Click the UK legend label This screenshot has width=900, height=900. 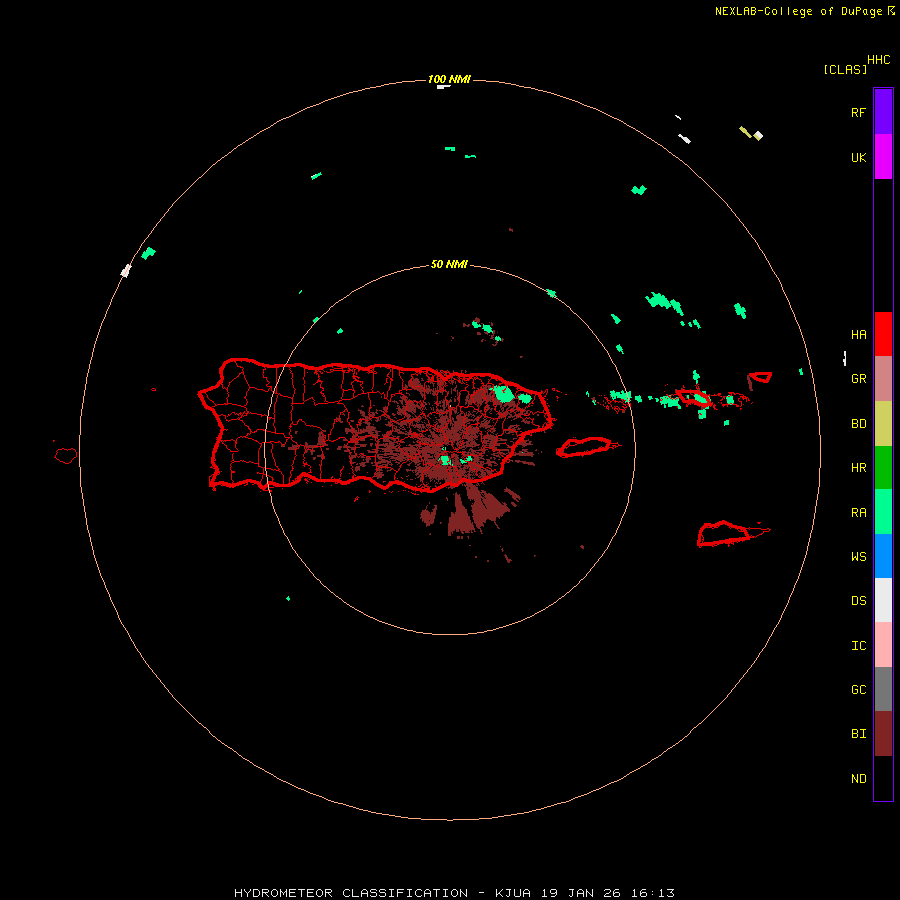click(858, 157)
